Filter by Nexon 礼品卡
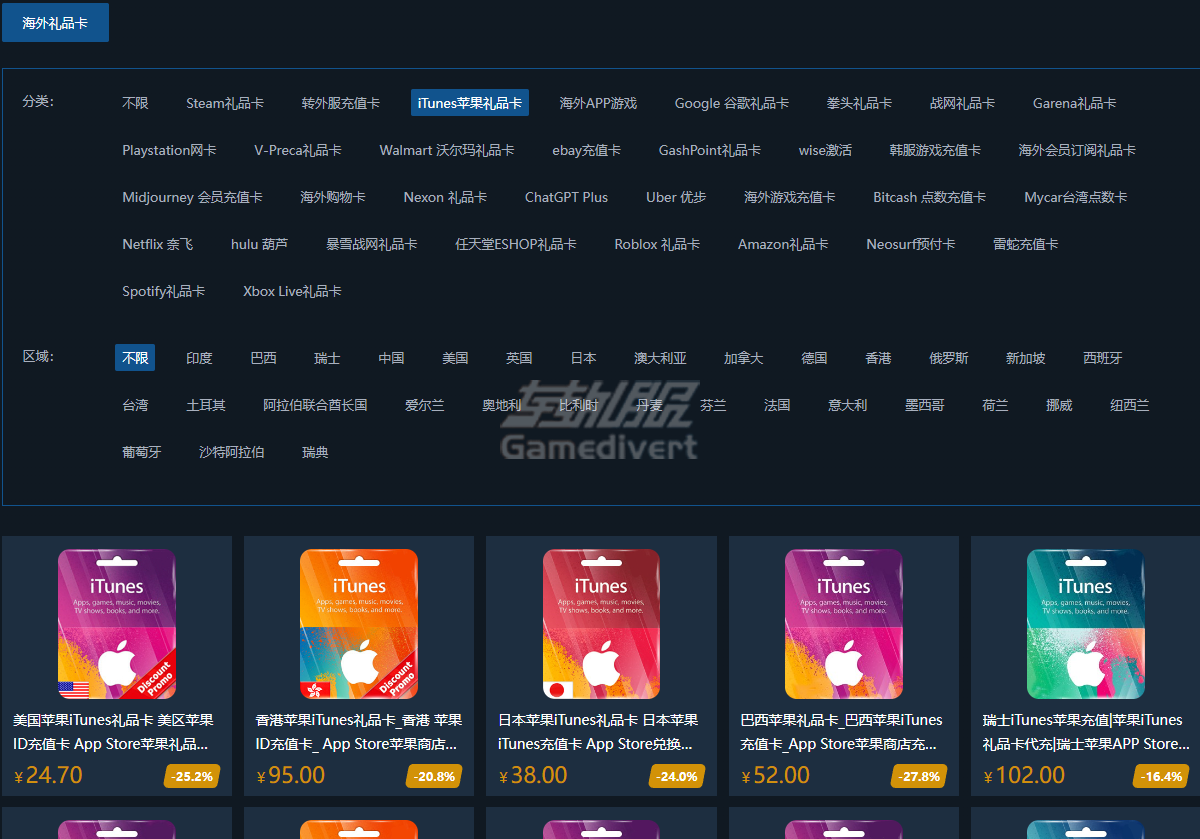The image size is (1200, 839). 445,197
